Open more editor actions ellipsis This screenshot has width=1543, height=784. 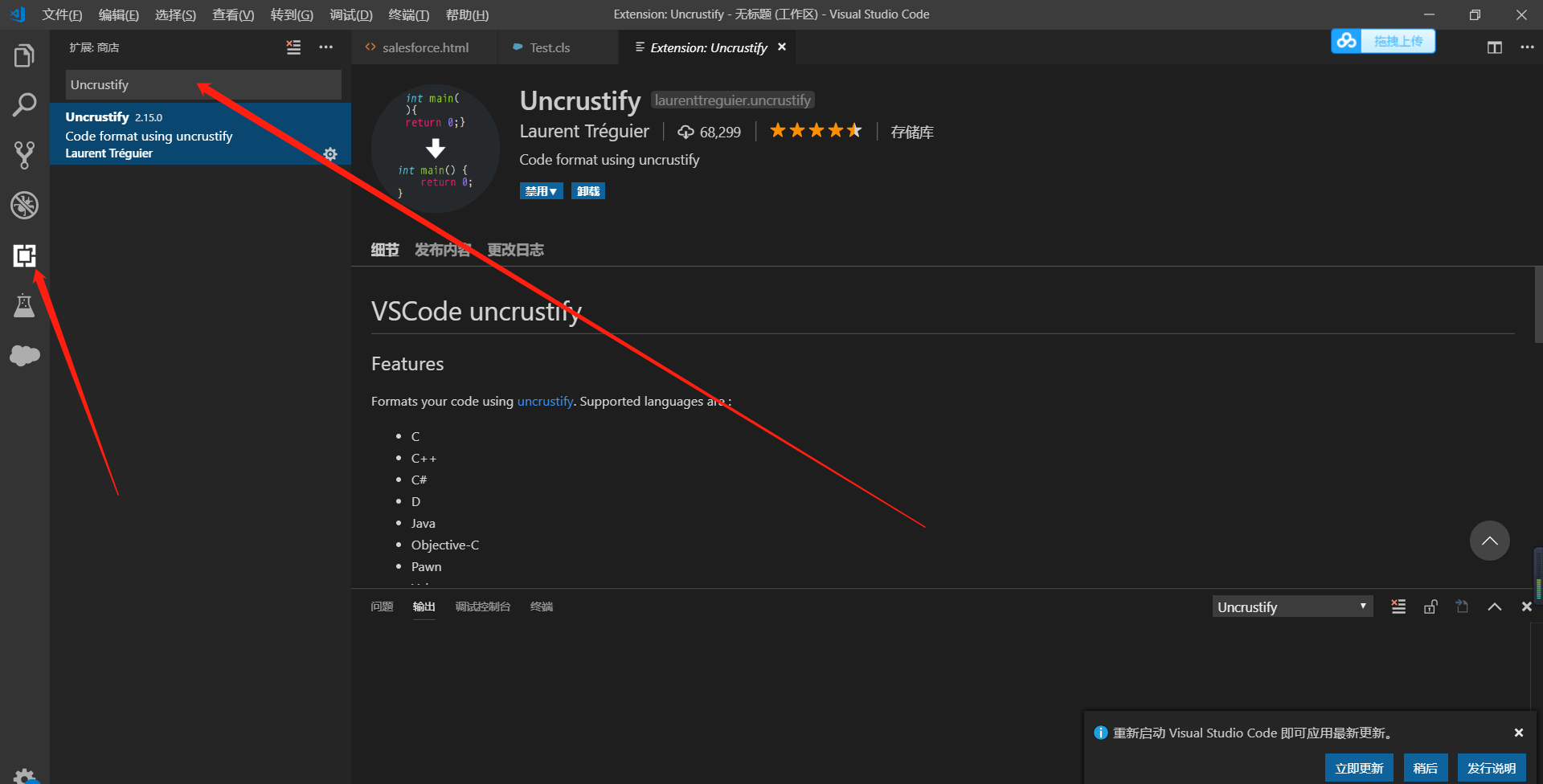click(1527, 47)
